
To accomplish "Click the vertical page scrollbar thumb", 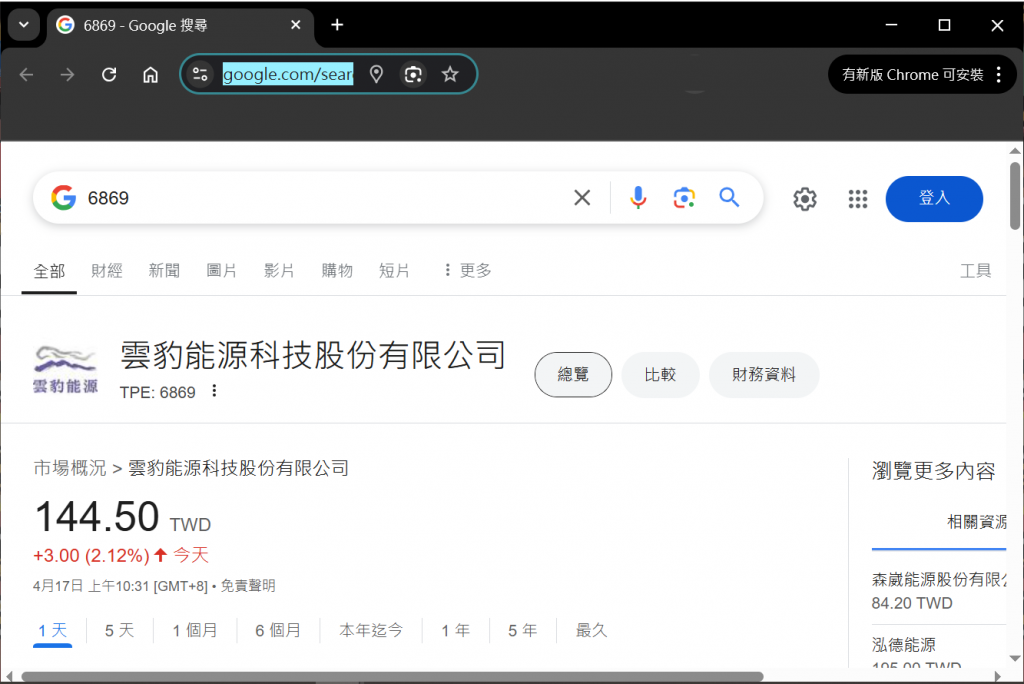I will [1014, 196].
